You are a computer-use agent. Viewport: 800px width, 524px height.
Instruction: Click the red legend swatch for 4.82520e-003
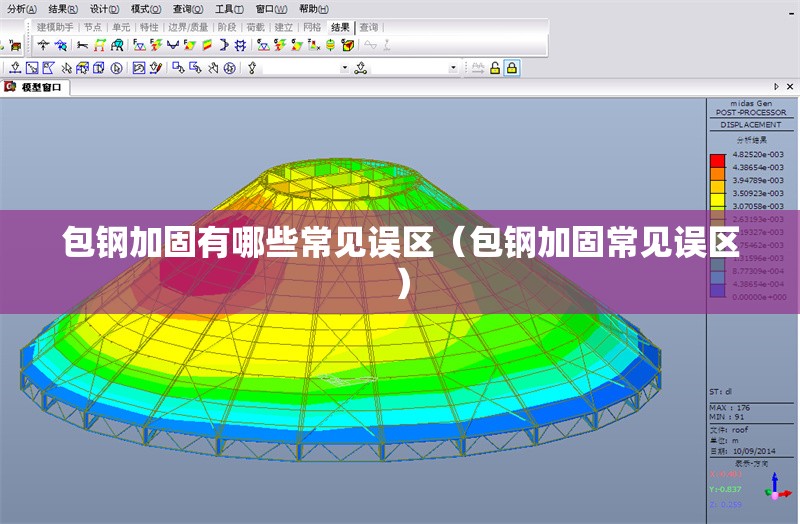(717, 161)
